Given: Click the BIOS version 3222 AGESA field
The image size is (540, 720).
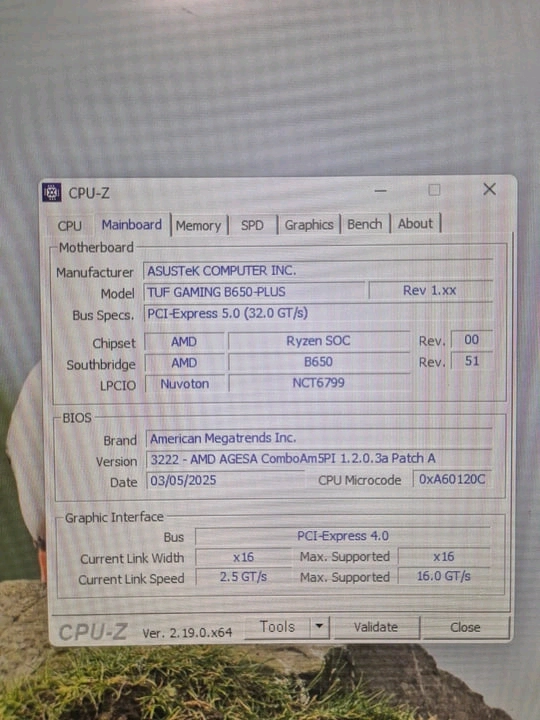Looking at the screenshot, I should [319, 459].
